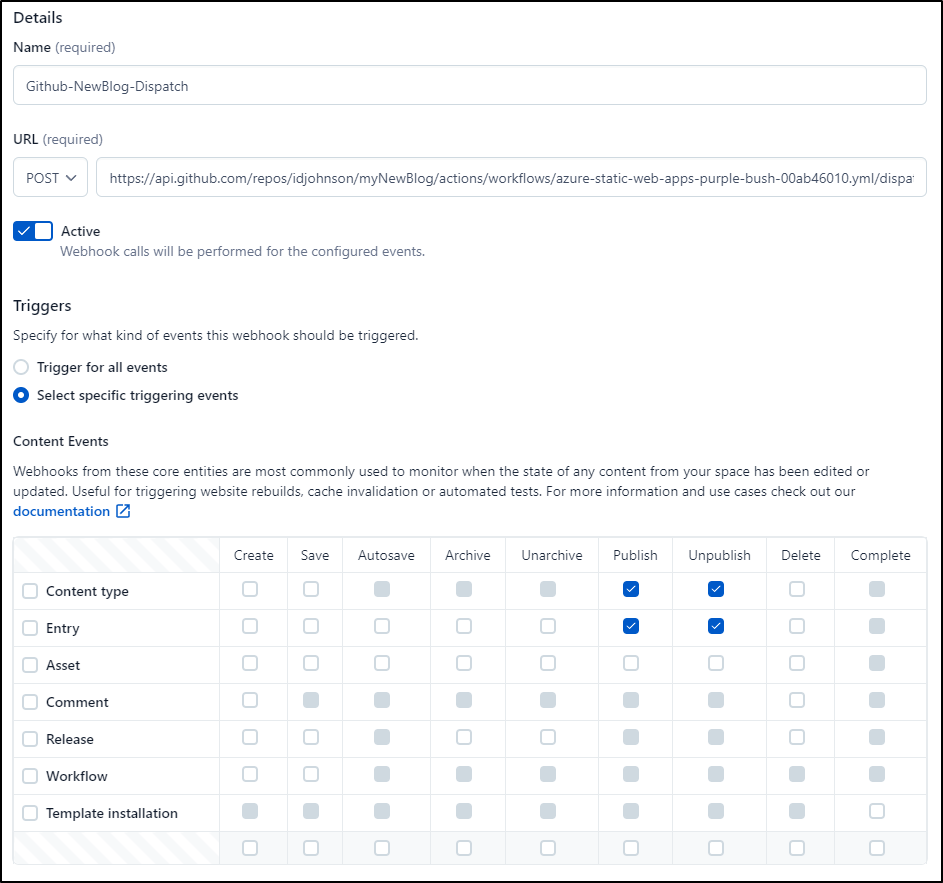Toggle the Active webhook switch
This screenshot has width=943, height=883.
coord(33,231)
